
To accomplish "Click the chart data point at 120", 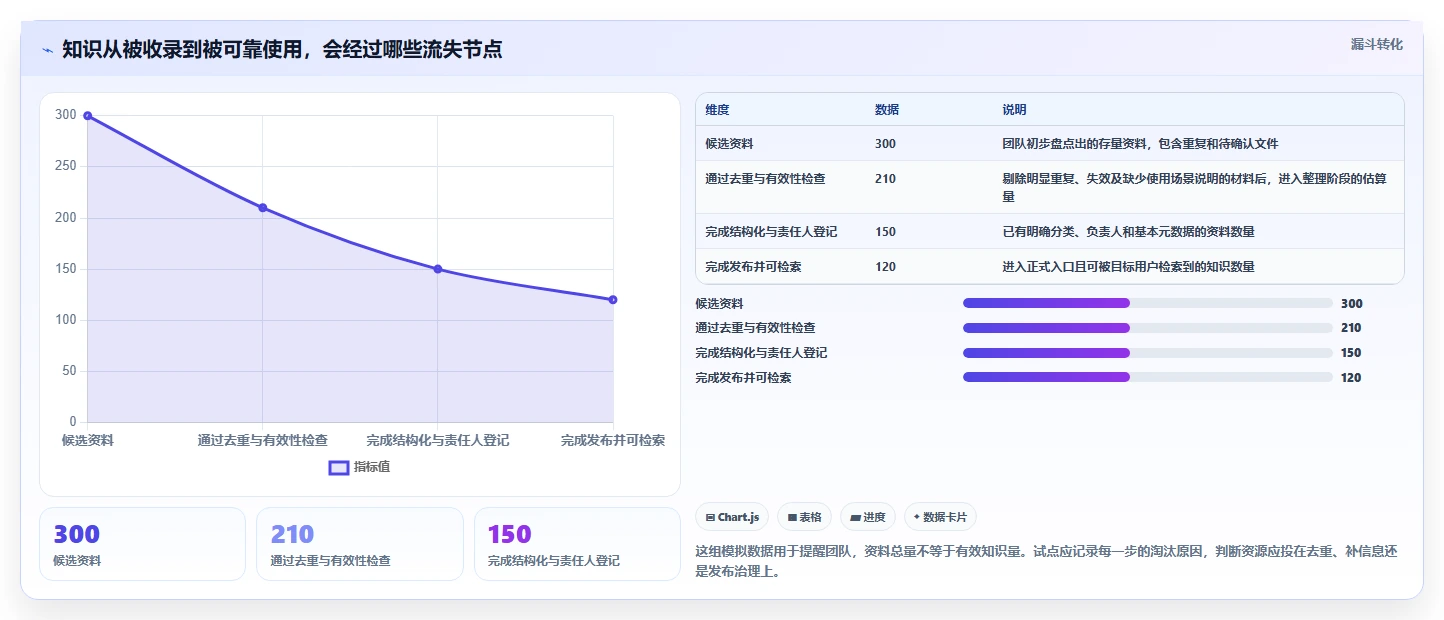I will point(613,300).
